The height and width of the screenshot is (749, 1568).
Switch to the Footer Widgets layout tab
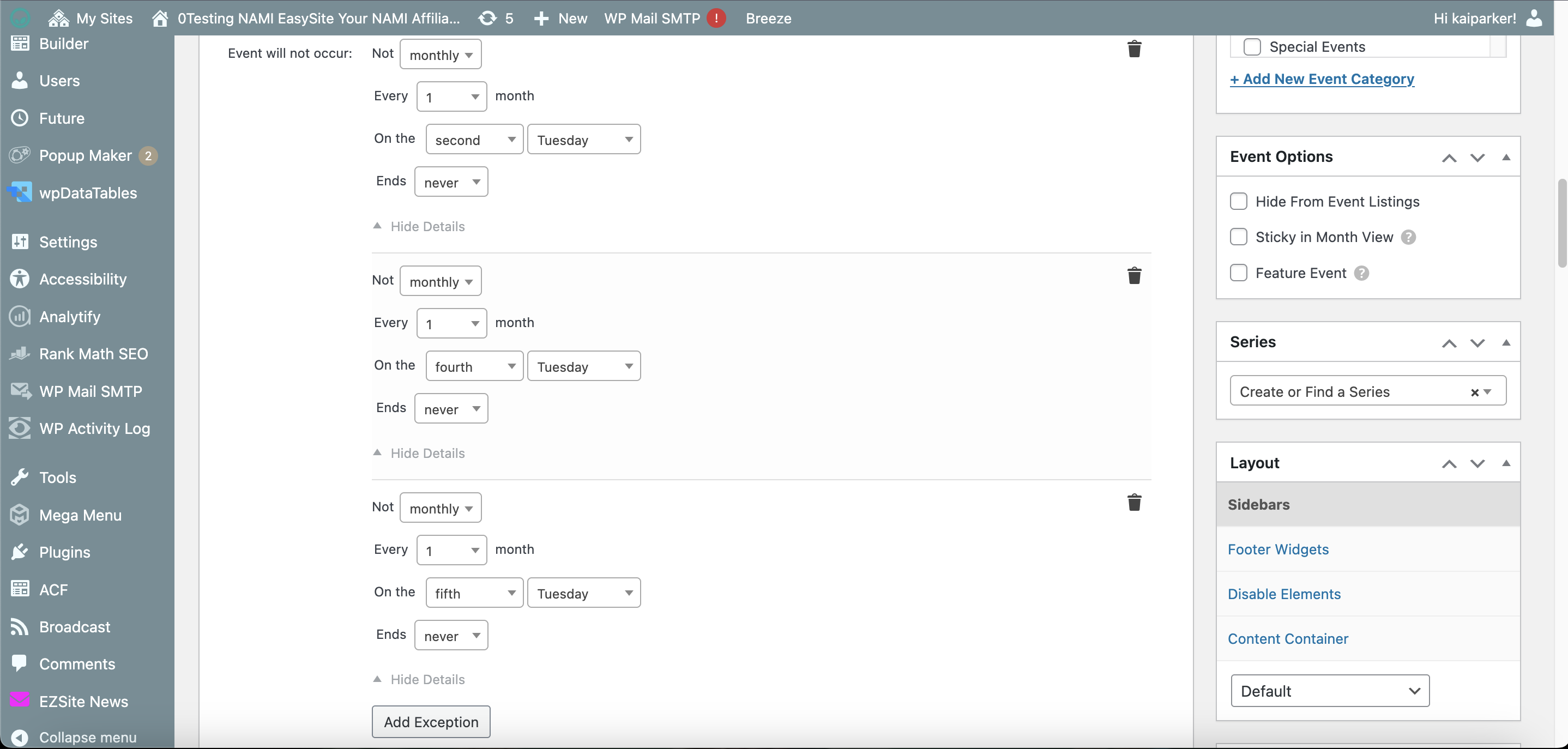click(1277, 549)
